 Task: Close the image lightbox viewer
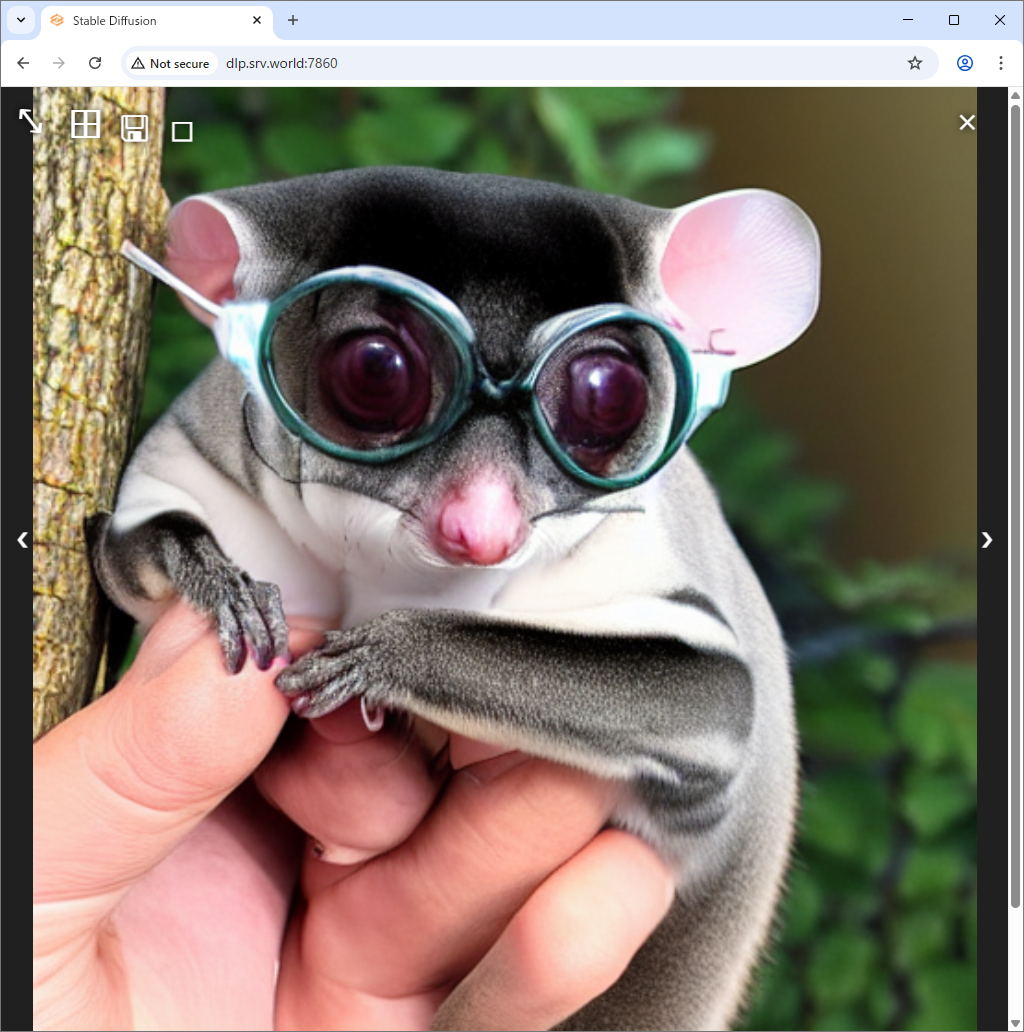coord(967,122)
